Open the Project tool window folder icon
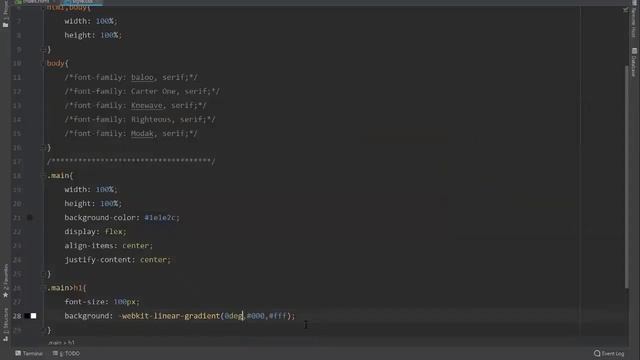Image resolution: width=640 pixels, height=360 pixels. pos(5,25)
